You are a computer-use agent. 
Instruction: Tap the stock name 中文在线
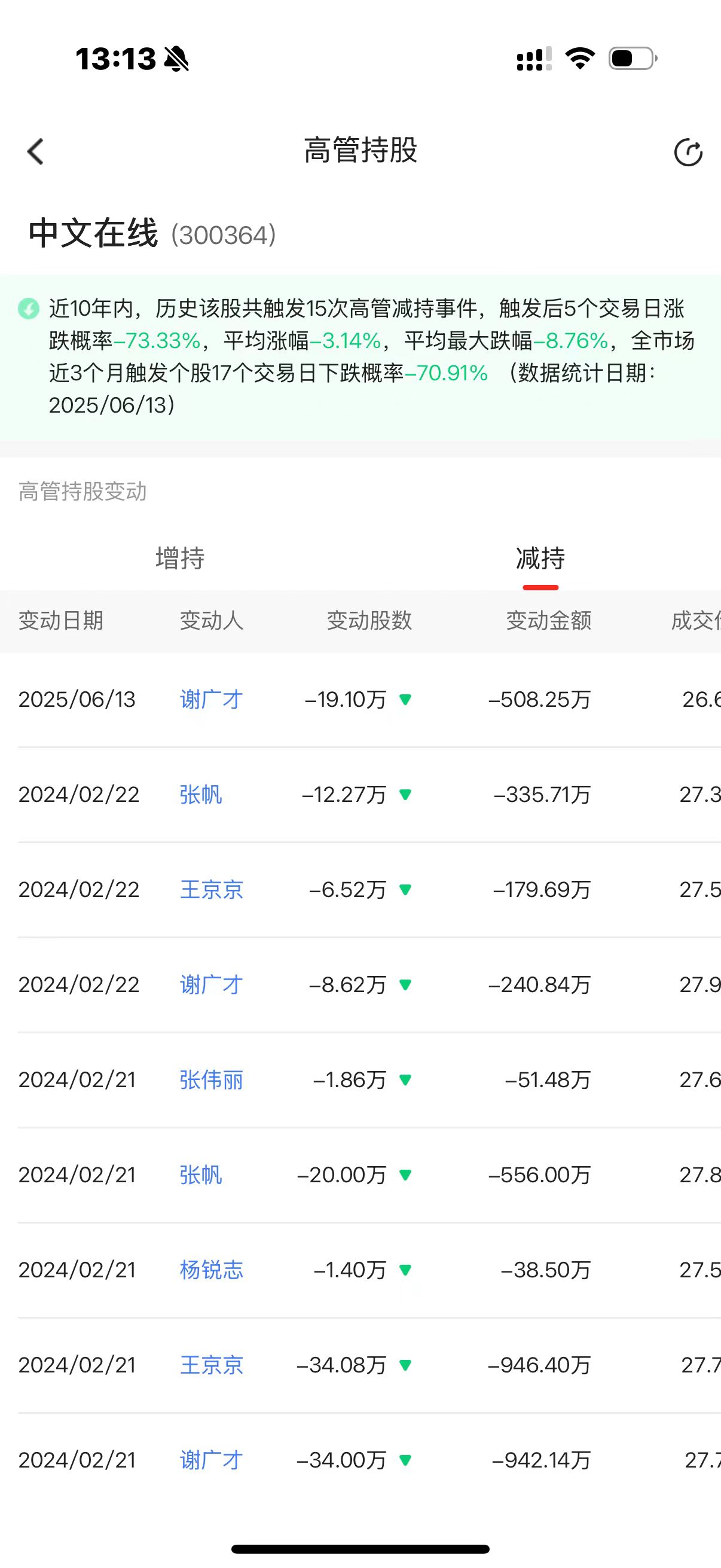[x=93, y=233]
